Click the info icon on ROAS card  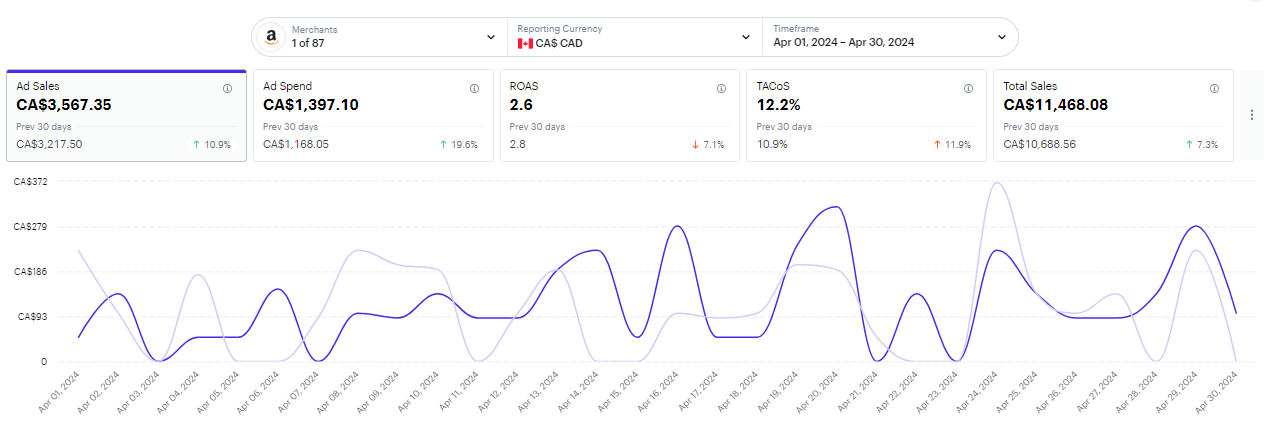(x=721, y=88)
